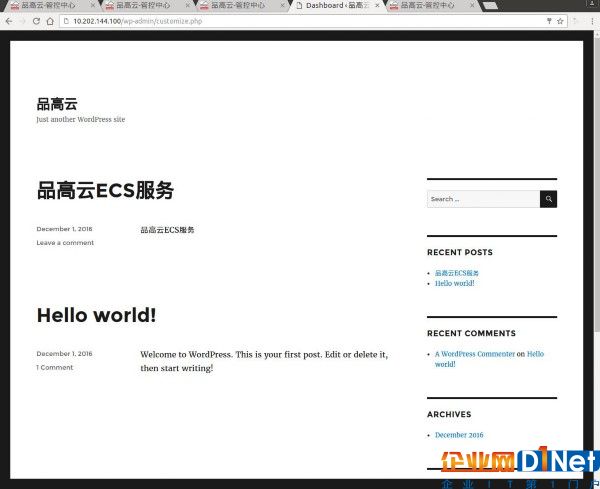Image resolution: width=600 pixels, height=489 pixels.
Task: Click the 品高云ECS服务 post body text
Action: (167, 230)
